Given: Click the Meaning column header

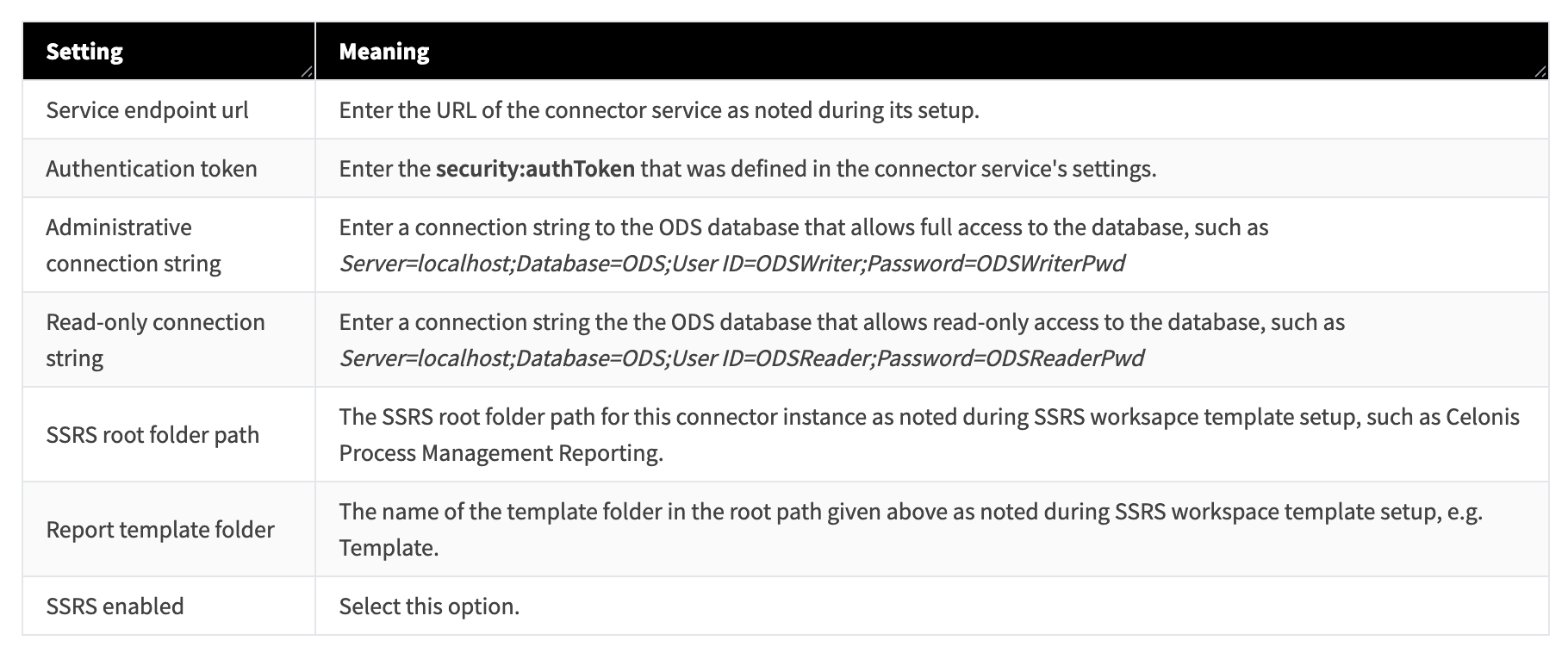Looking at the screenshot, I should click(x=384, y=52).
